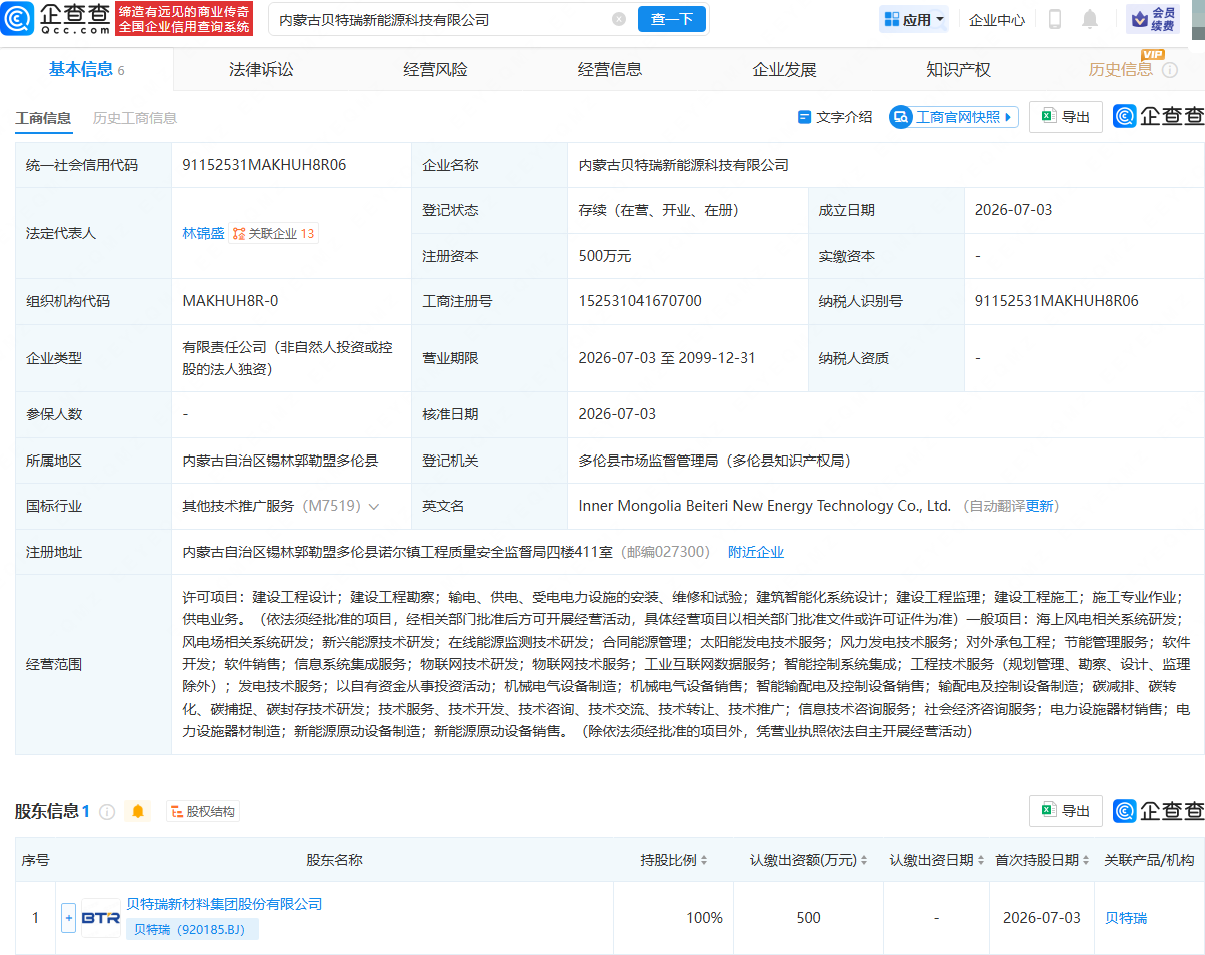The height and width of the screenshot is (955, 1205).
Task: Click the 贝特瑞 (920185.BJ) stock tag
Action: (x=192, y=930)
